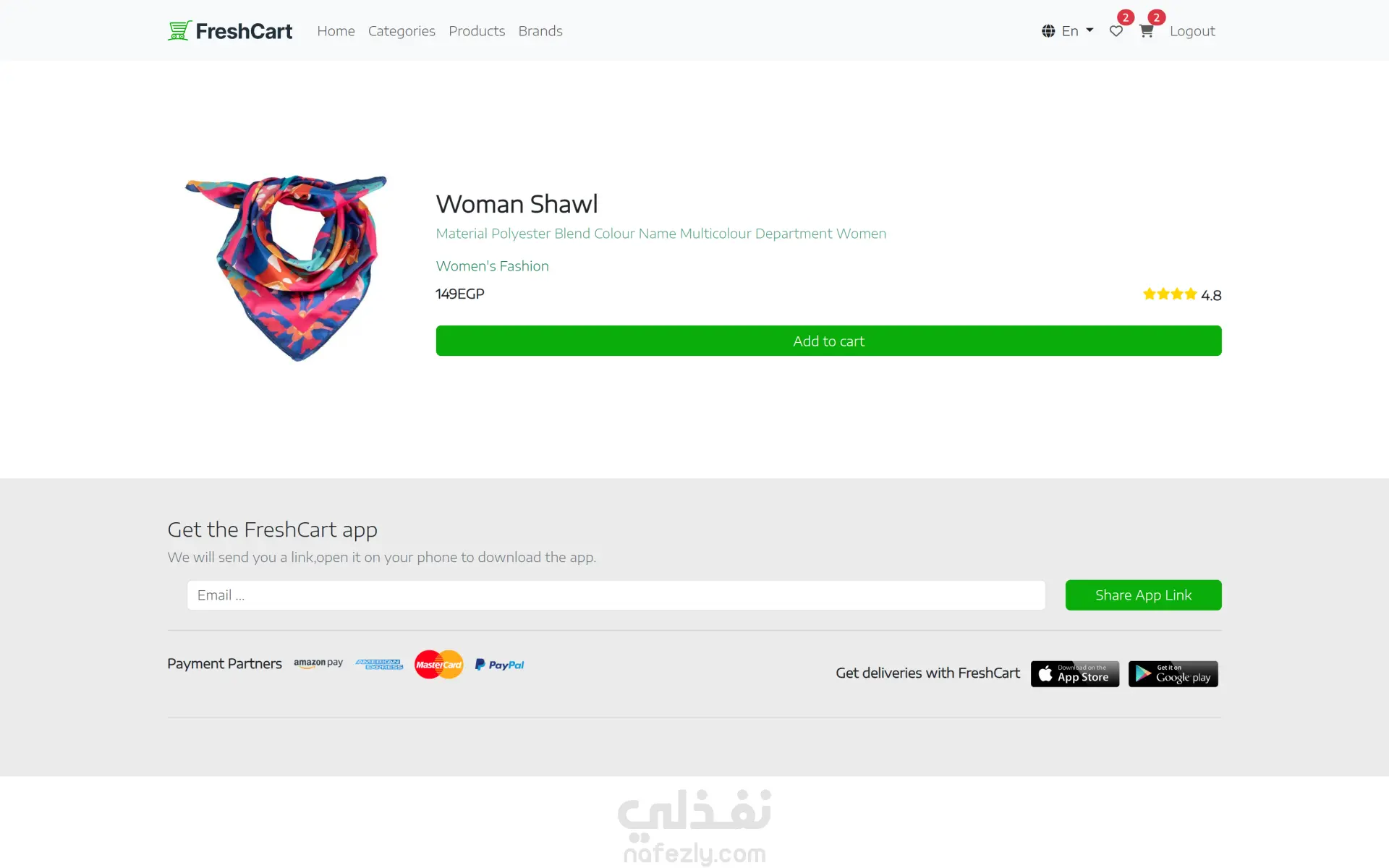This screenshot has height=868, width=1389.
Task: Open the App Store download badge
Action: click(x=1075, y=673)
